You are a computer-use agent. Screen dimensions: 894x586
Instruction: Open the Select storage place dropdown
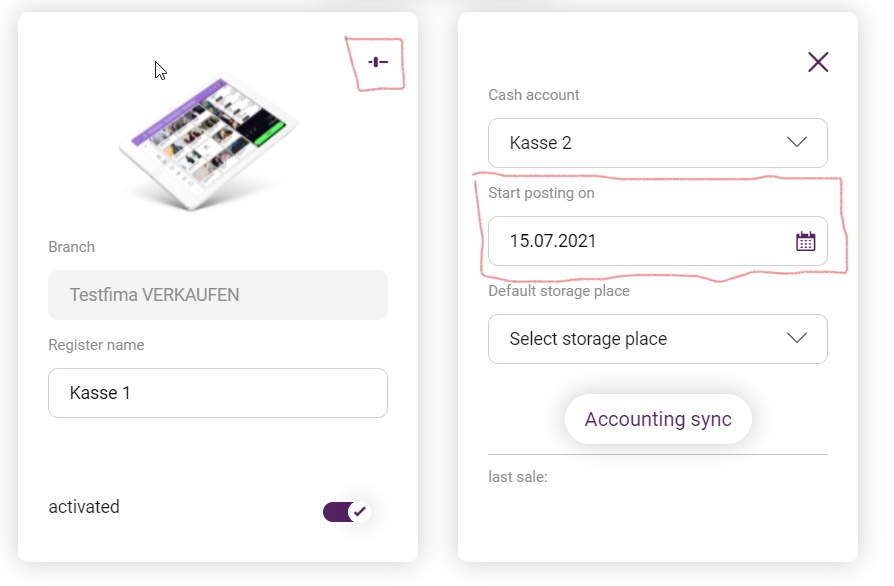[x=657, y=339]
